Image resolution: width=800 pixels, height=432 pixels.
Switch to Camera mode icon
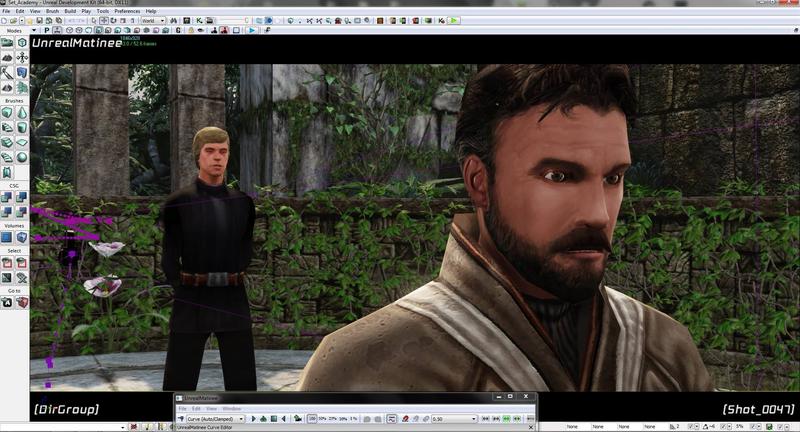tap(7, 43)
